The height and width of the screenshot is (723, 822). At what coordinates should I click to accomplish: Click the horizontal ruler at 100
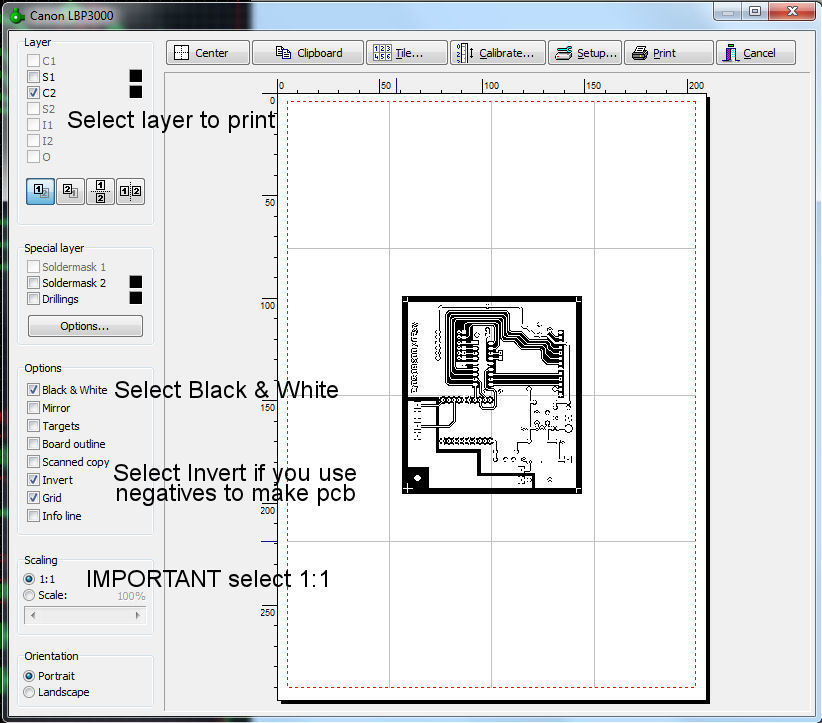click(491, 85)
